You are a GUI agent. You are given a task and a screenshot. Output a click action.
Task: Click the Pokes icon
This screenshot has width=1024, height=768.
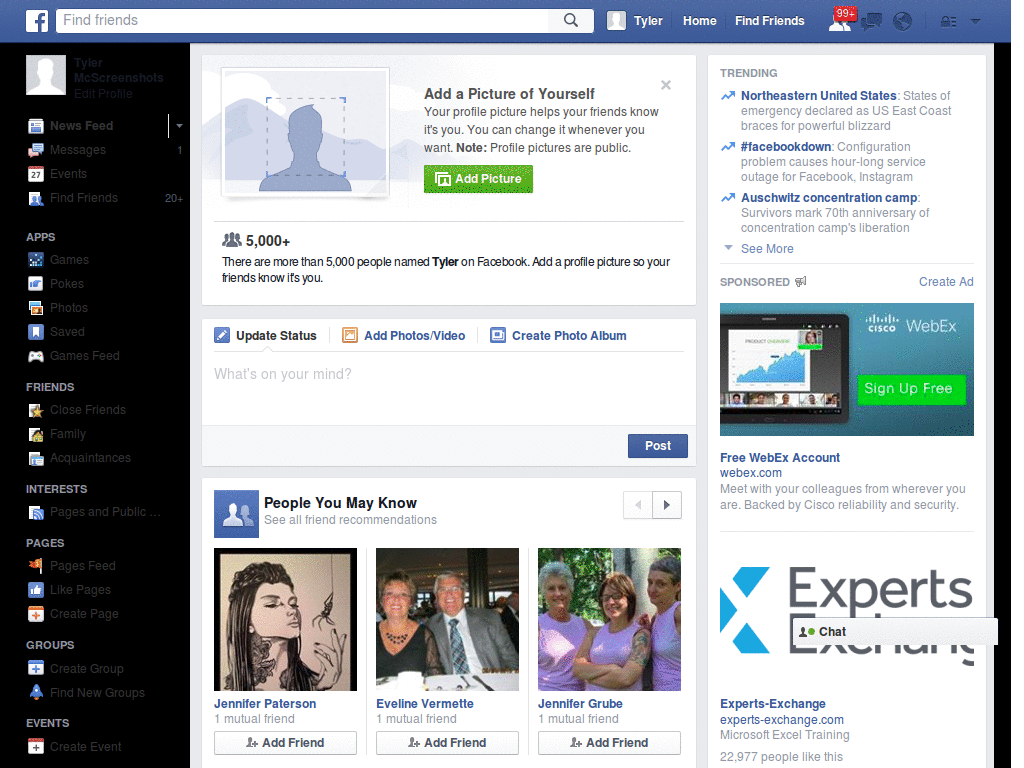coord(36,284)
